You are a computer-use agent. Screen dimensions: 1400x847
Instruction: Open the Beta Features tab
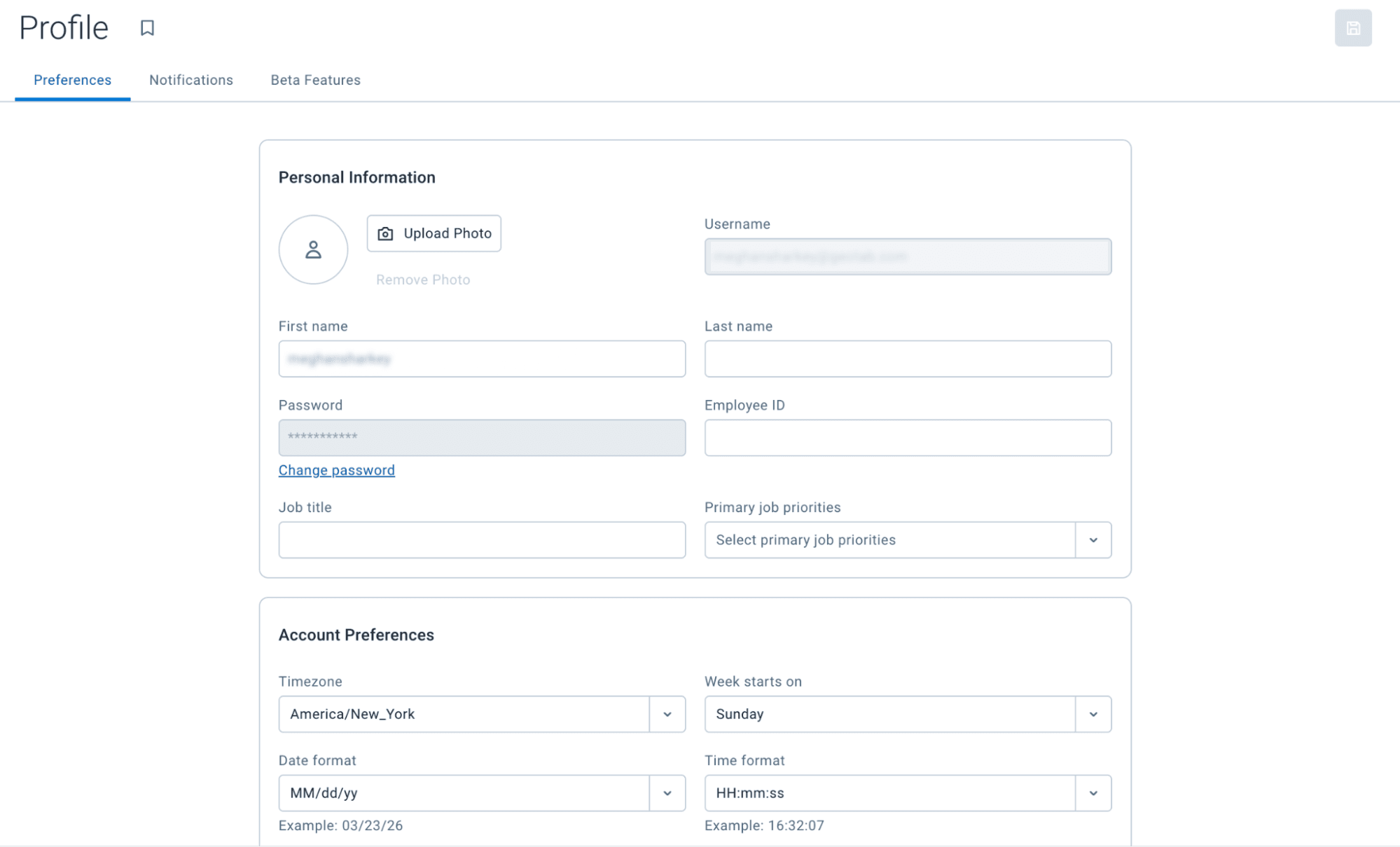tap(315, 80)
